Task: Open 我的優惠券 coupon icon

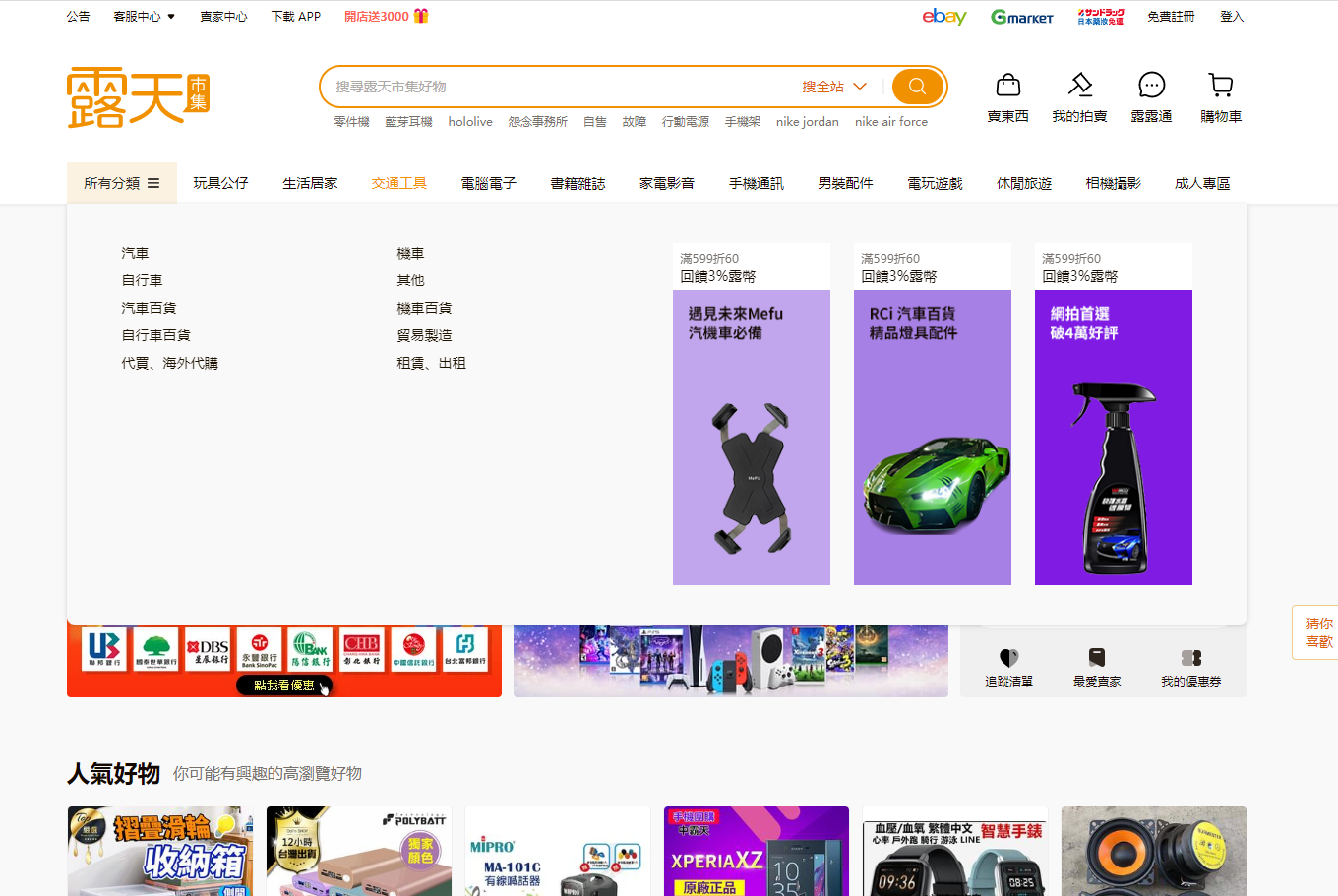Action: click(x=1190, y=658)
